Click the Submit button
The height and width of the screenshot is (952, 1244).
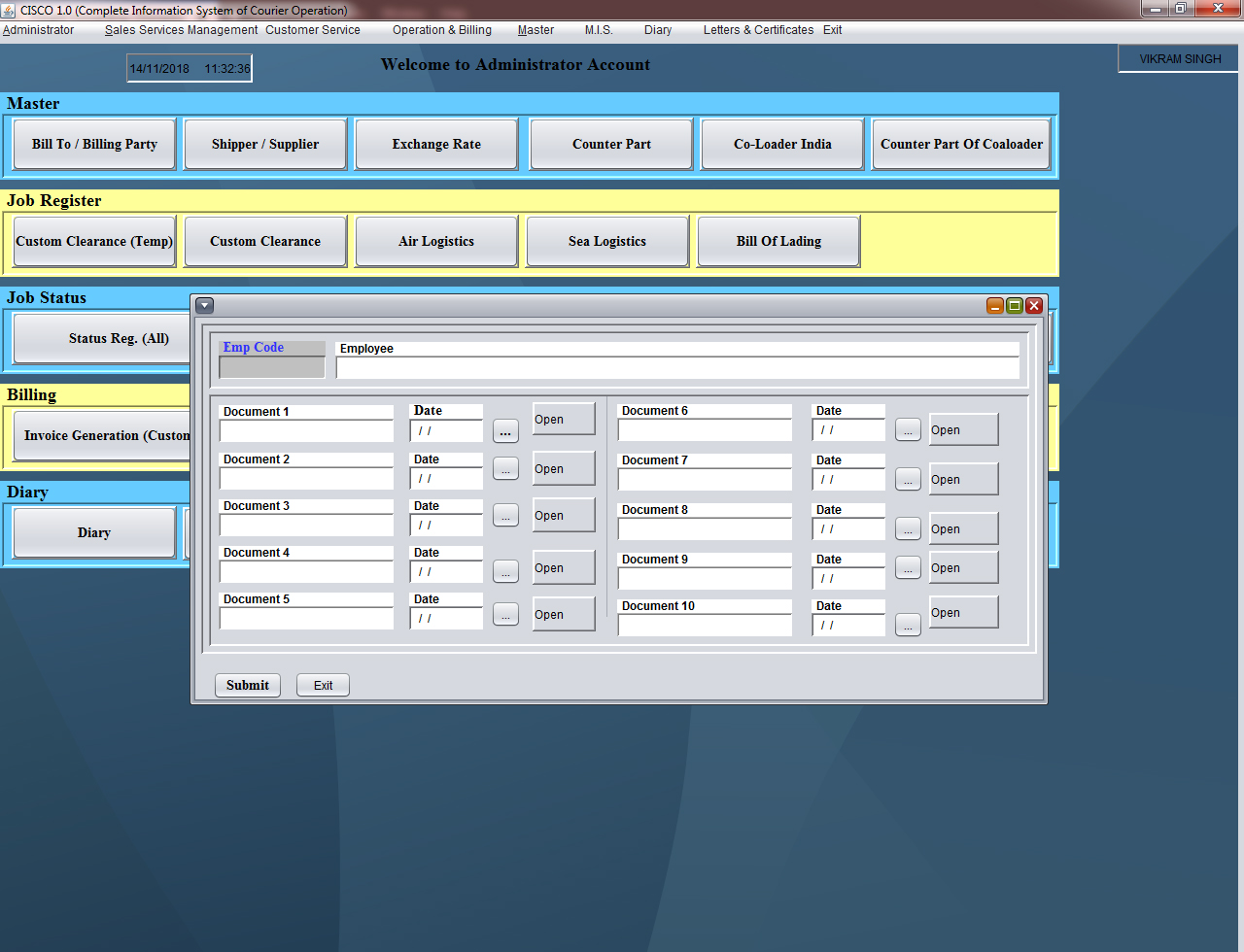(x=248, y=686)
